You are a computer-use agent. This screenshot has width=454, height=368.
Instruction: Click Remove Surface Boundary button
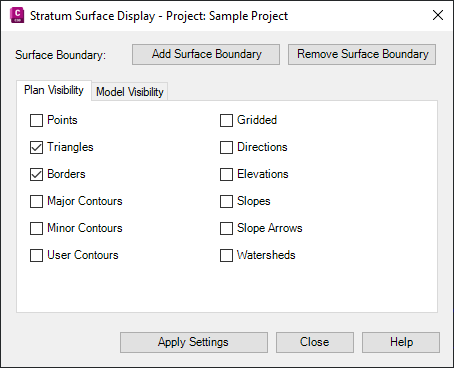pos(362,54)
